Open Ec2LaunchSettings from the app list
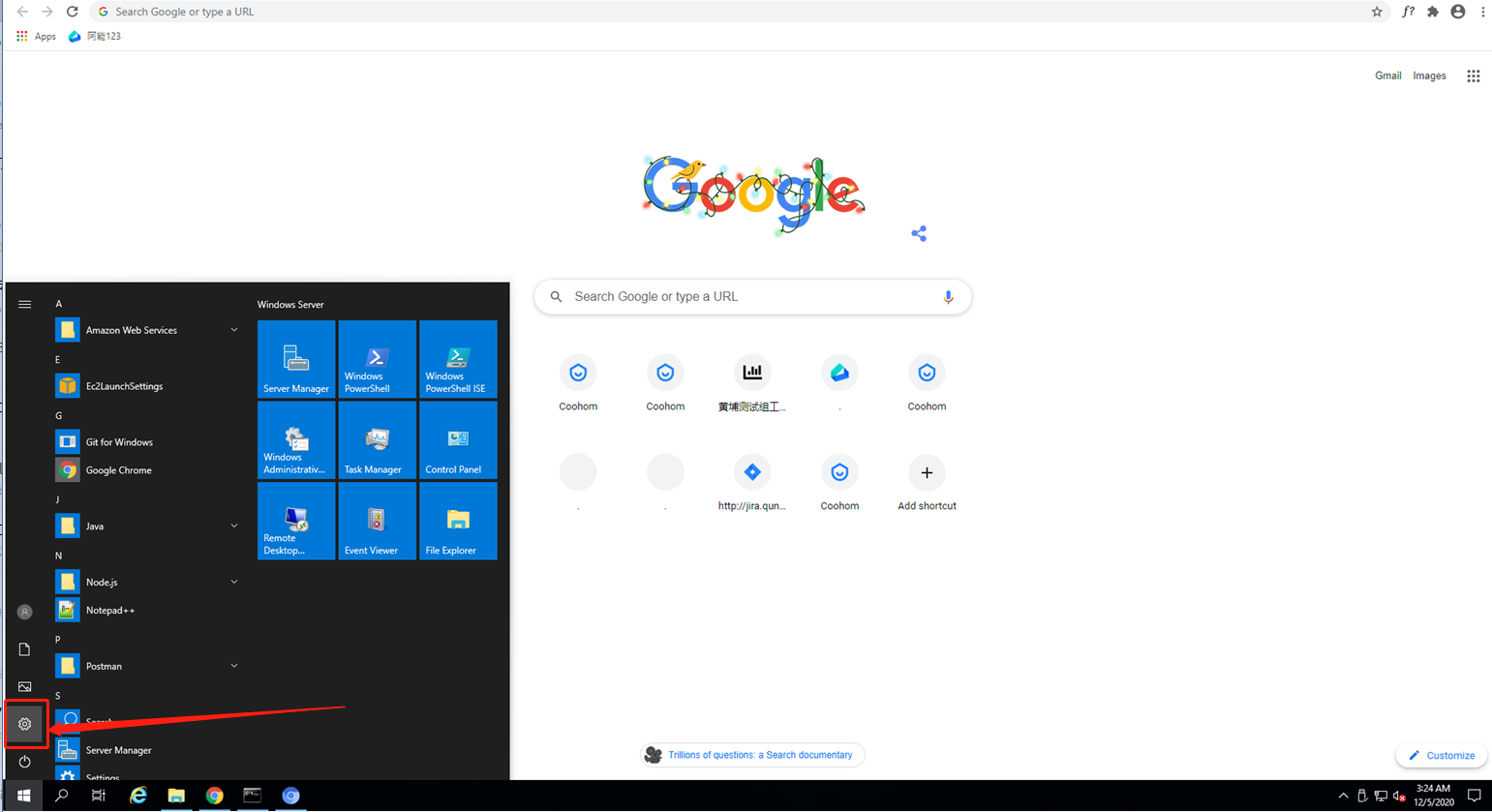The width and height of the screenshot is (1492, 812). tap(147, 386)
